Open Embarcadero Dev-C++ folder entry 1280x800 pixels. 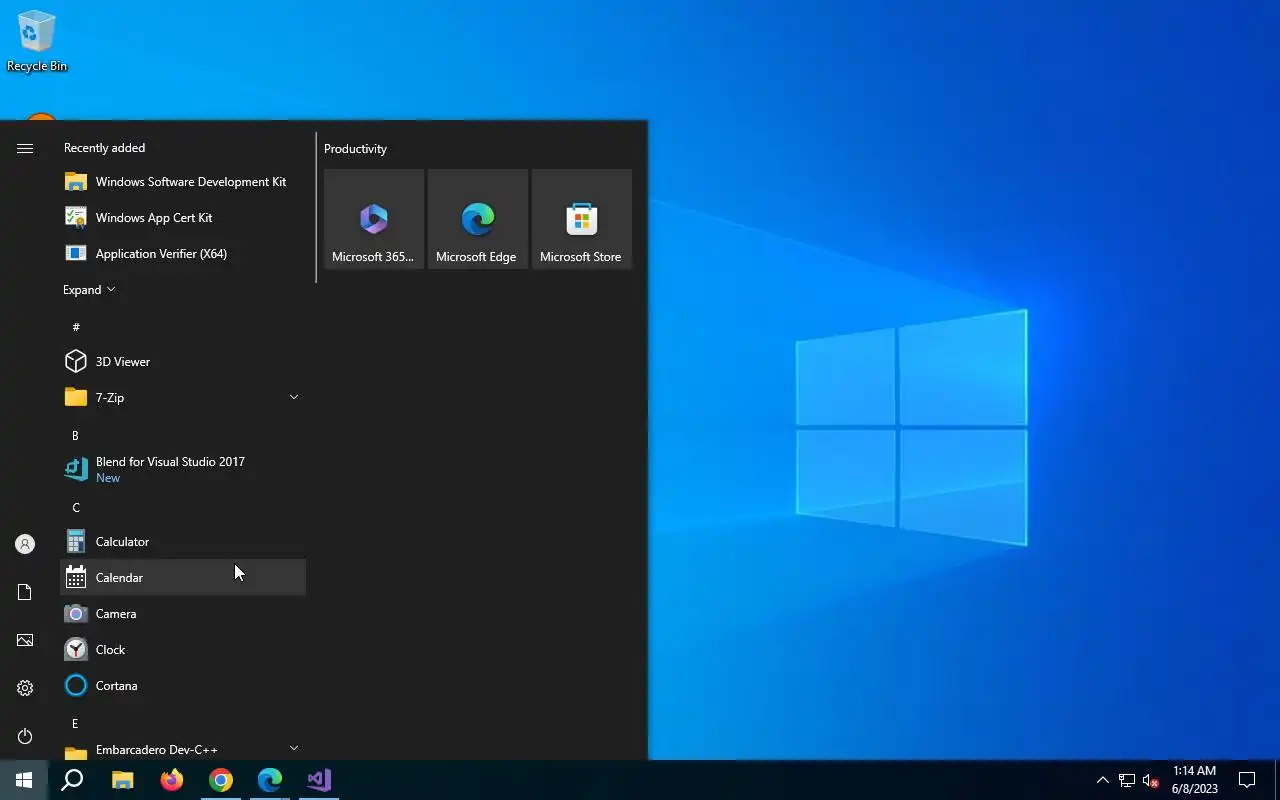[183, 749]
